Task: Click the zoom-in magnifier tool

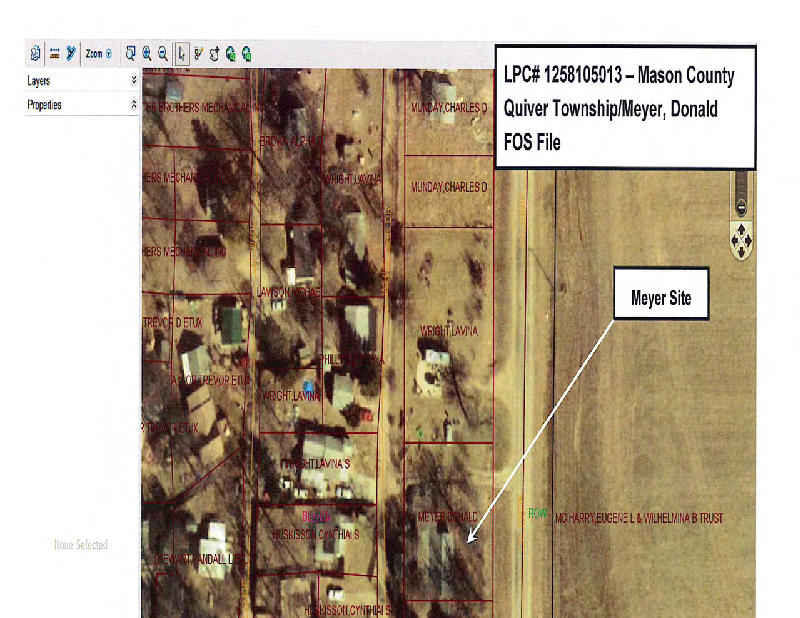Action: 146,53
